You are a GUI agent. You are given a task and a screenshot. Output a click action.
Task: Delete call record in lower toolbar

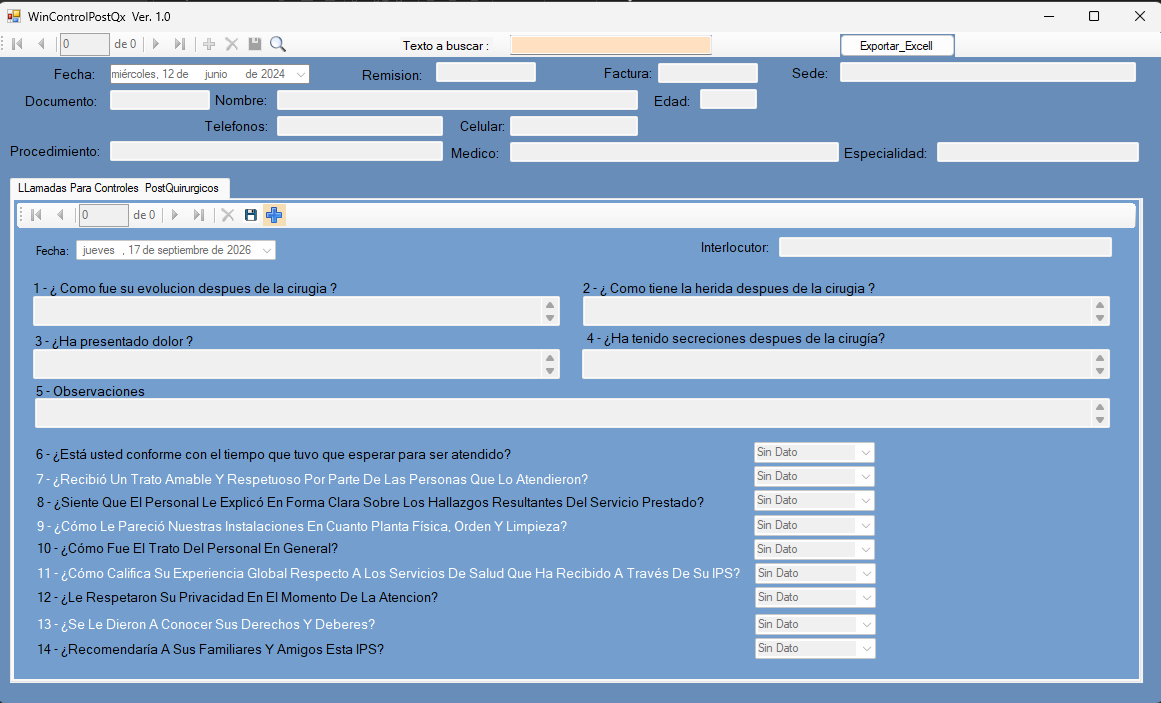[x=227, y=215]
